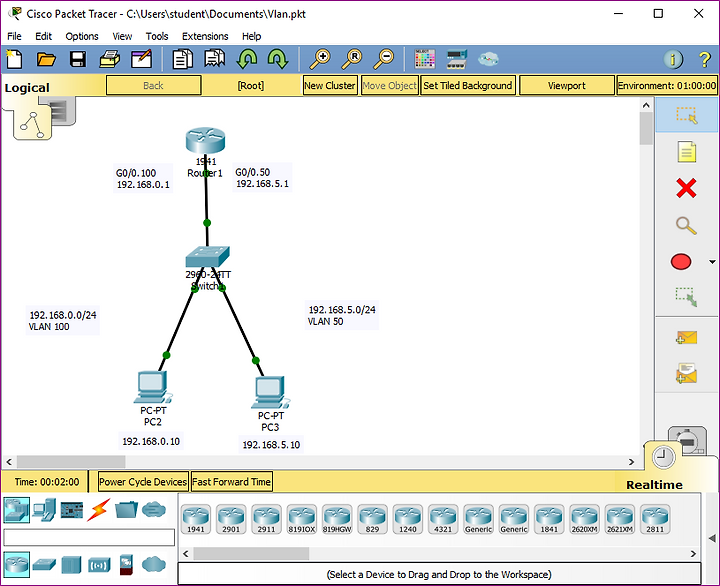
Task: Select the WAN Emulation cloud subcategory
Action: [154, 564]
